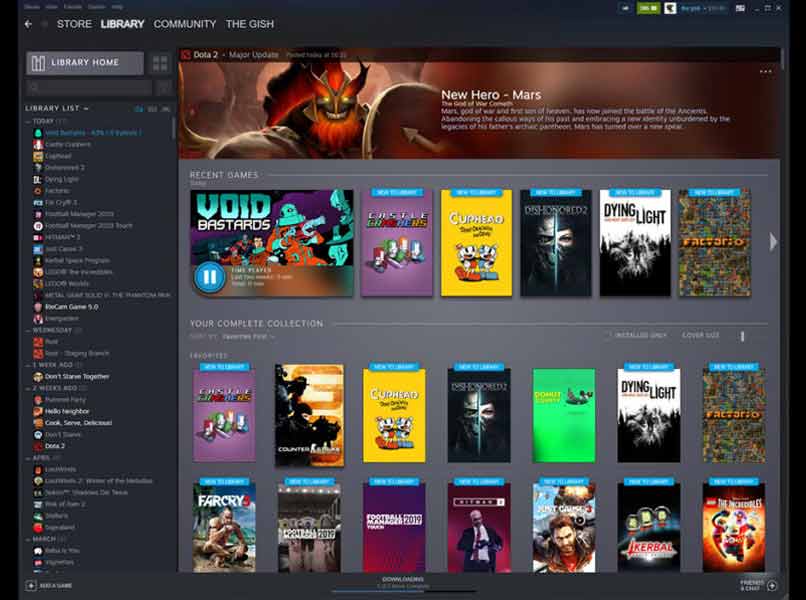Click ADD A GAME plus icon

(31, 586)
